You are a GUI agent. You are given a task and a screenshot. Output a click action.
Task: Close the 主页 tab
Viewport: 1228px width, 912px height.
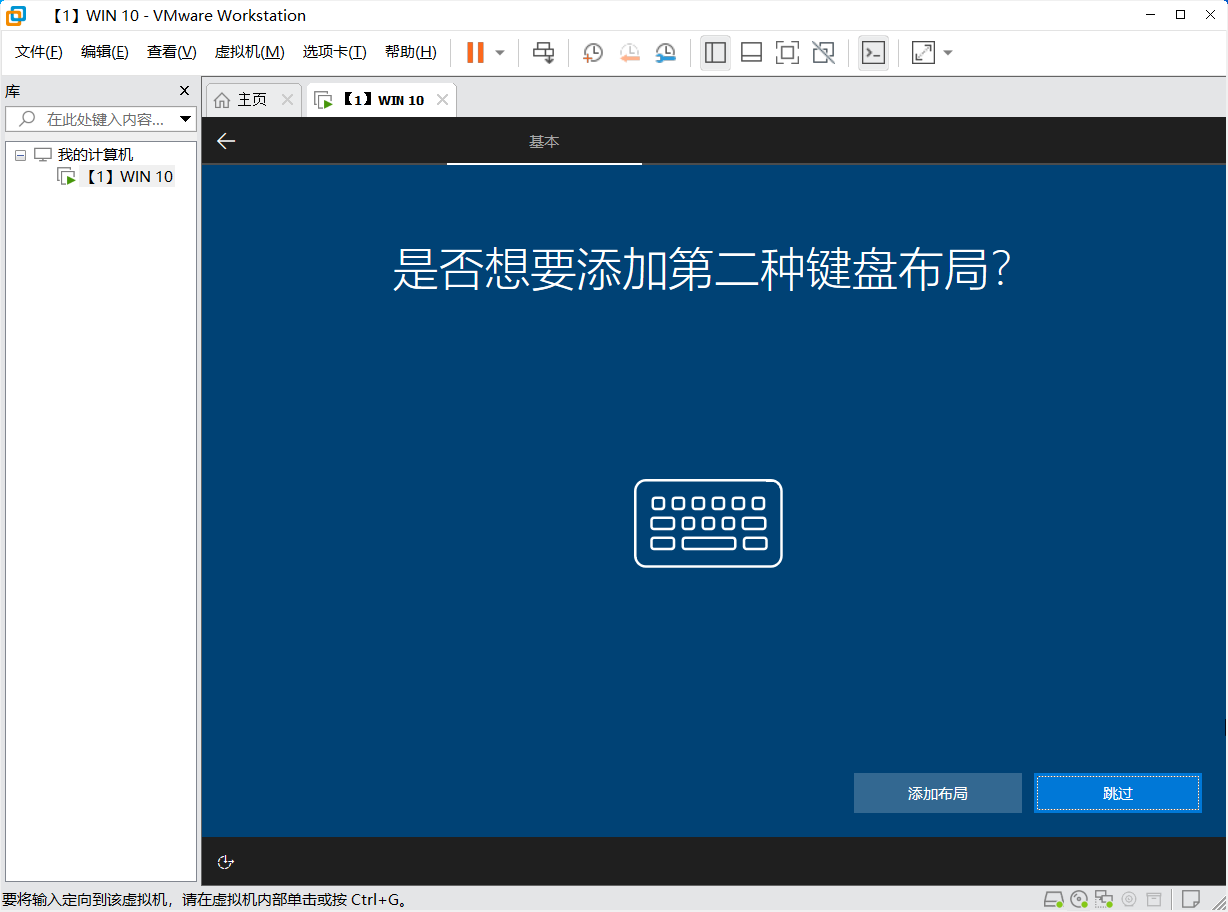coord(287,100)
